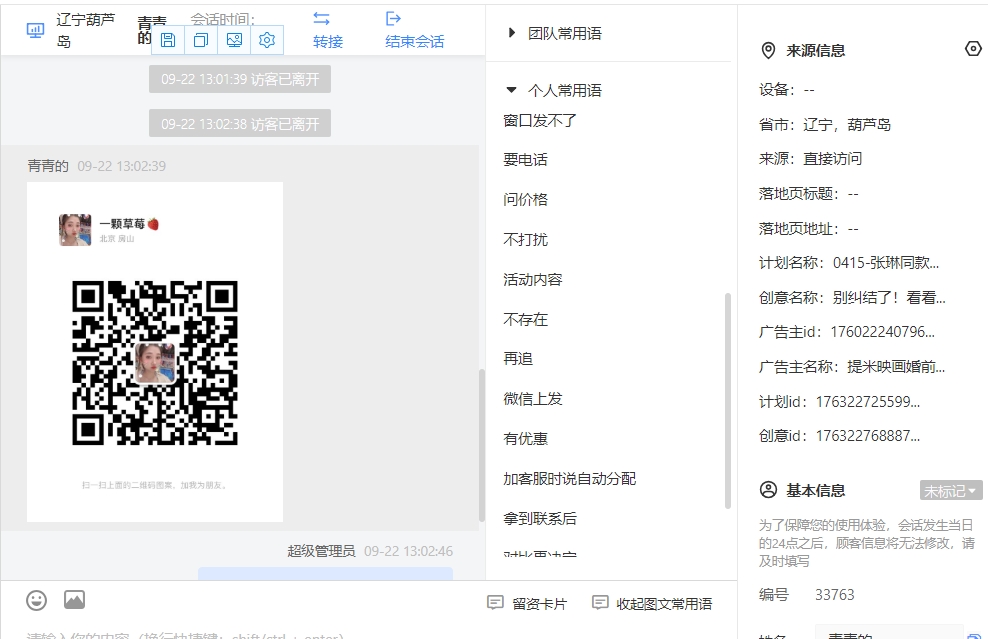The image size is (988, 639).
Task: Open the gear settings in floating toolbar
Action: click(x=267, y=40)
